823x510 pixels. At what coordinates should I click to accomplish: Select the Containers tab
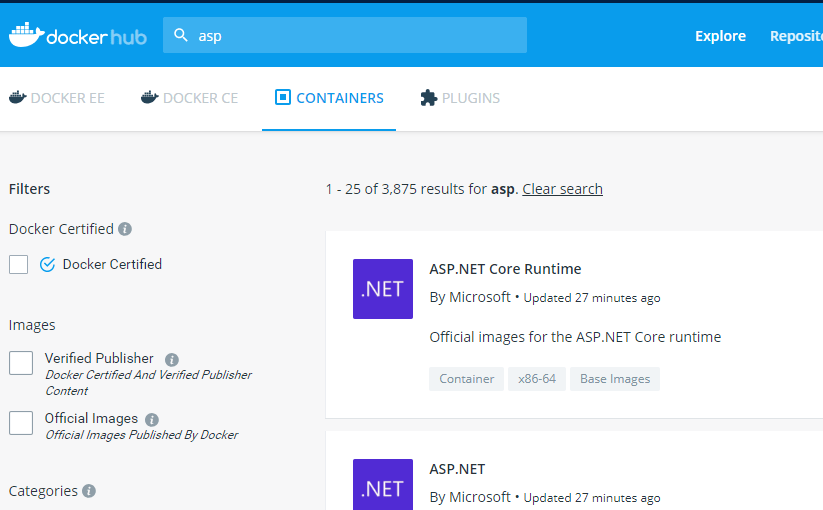(x=329, y=98)
